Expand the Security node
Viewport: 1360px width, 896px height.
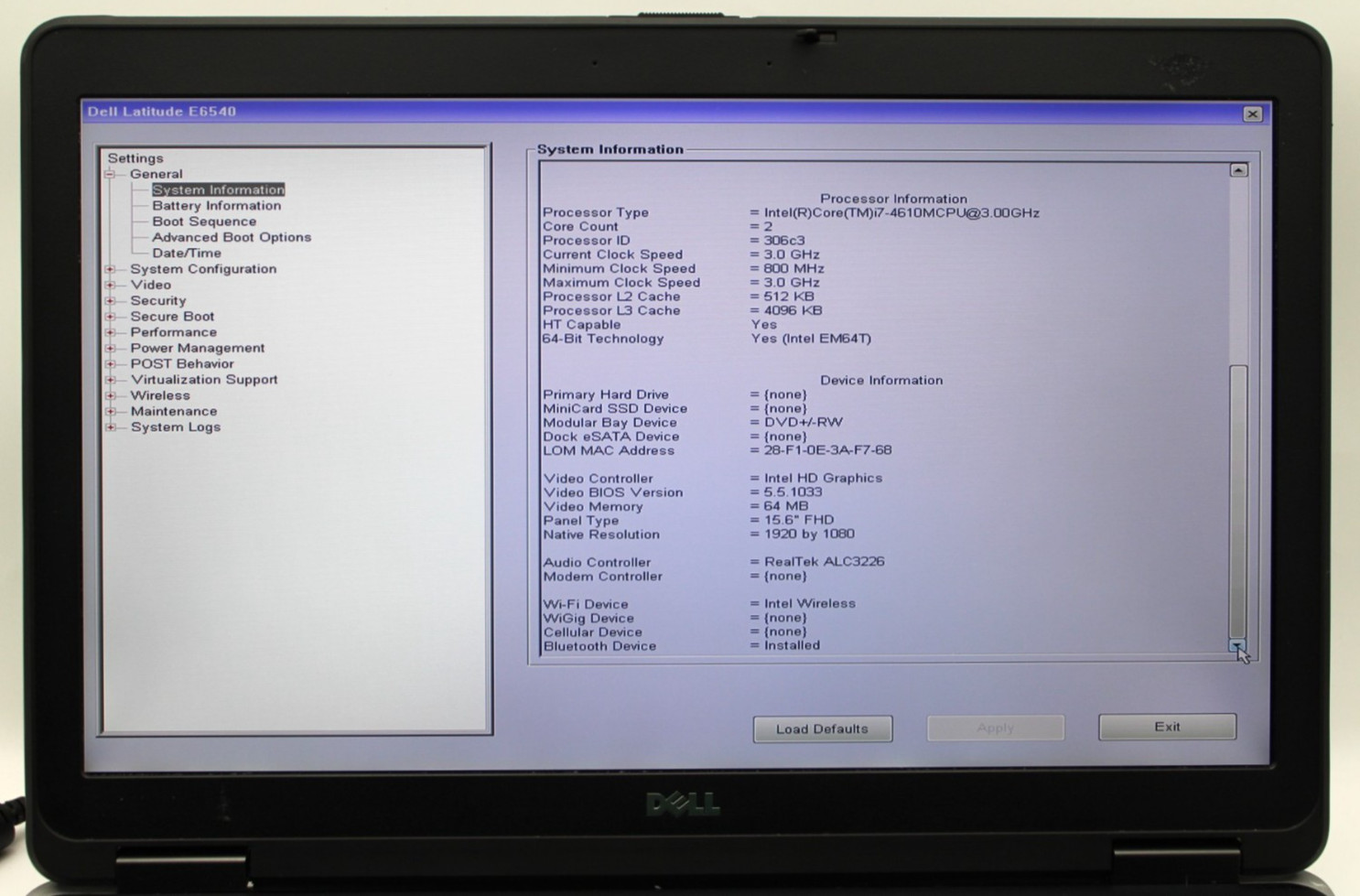pyautogui.click(x=111, y=300)
